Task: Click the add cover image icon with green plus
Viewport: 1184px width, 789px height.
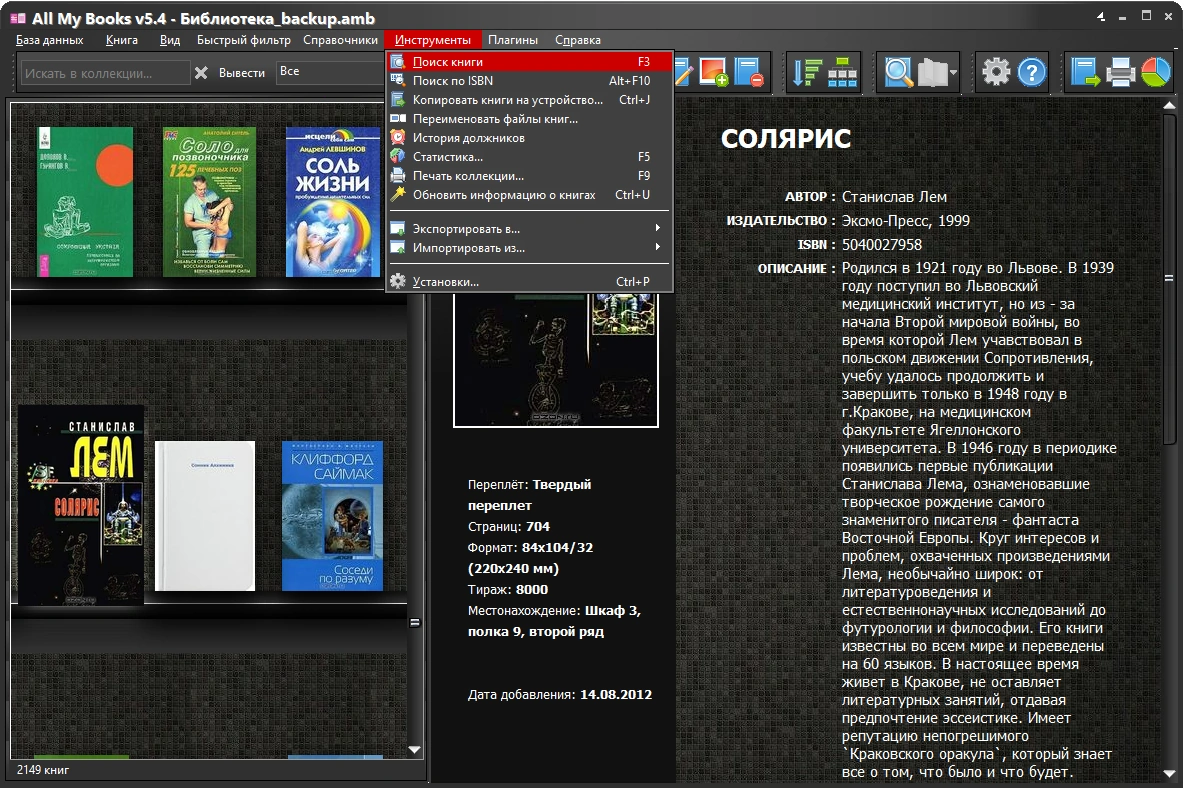Action: point(714,72)
